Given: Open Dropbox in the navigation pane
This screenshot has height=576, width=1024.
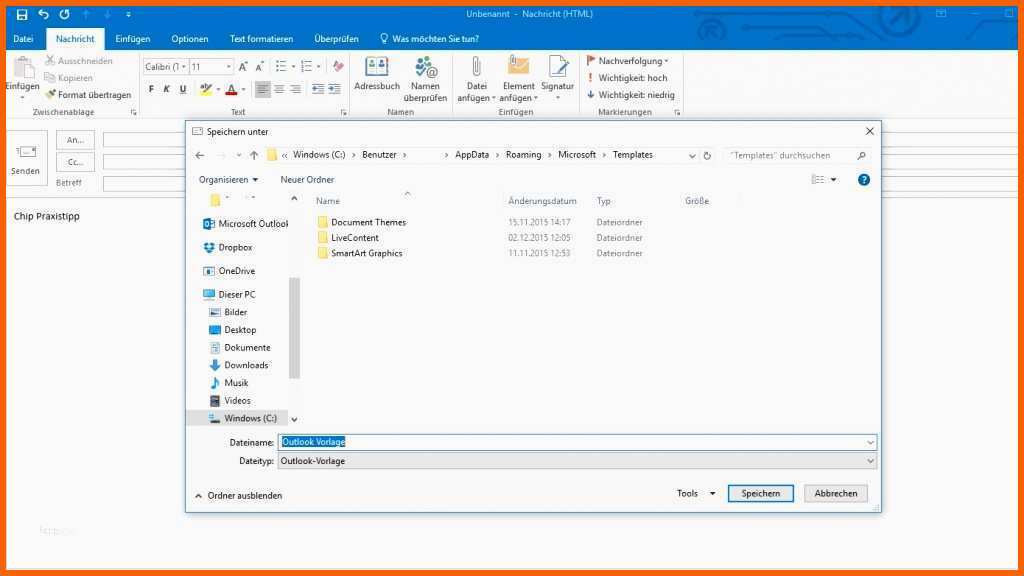Looking at the screenshot, I should (x=227, y=248).
